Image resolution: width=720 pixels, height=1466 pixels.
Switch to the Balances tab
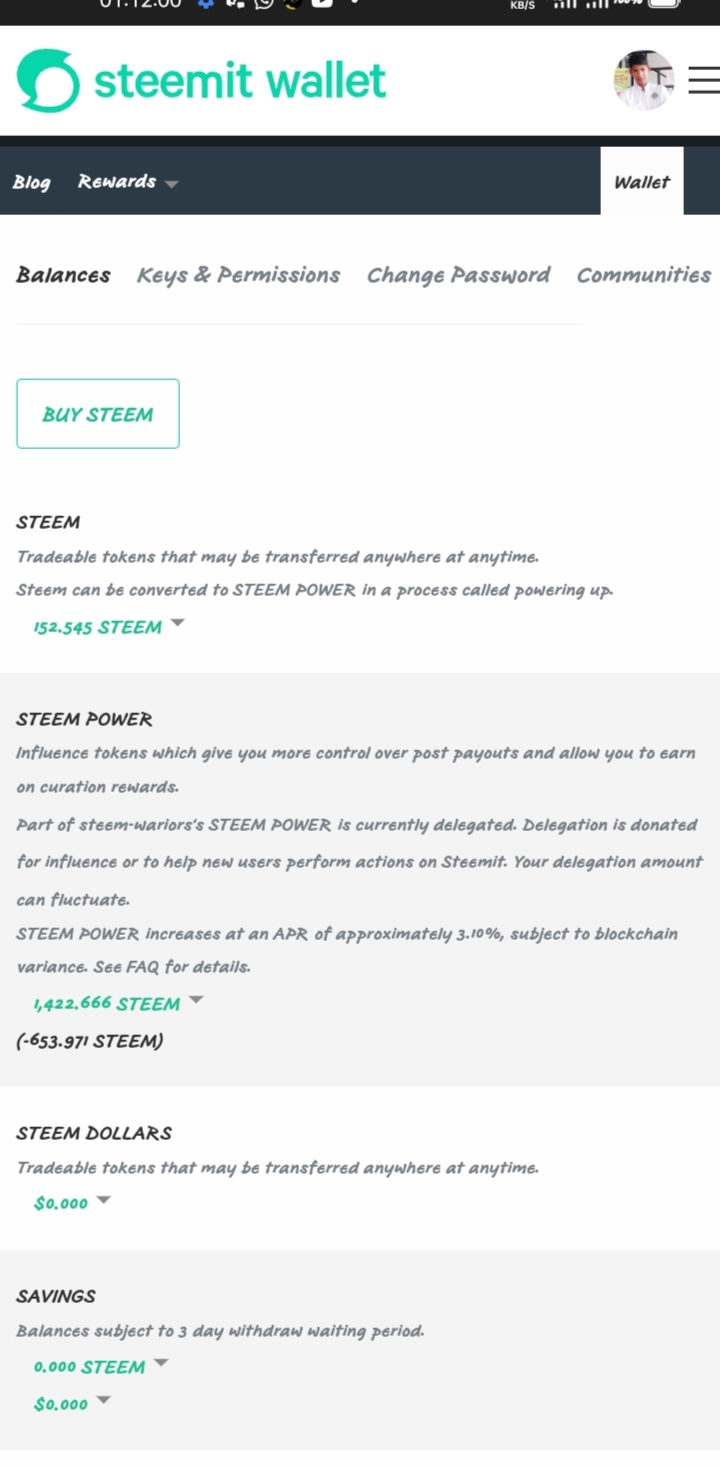click(63, 275)
